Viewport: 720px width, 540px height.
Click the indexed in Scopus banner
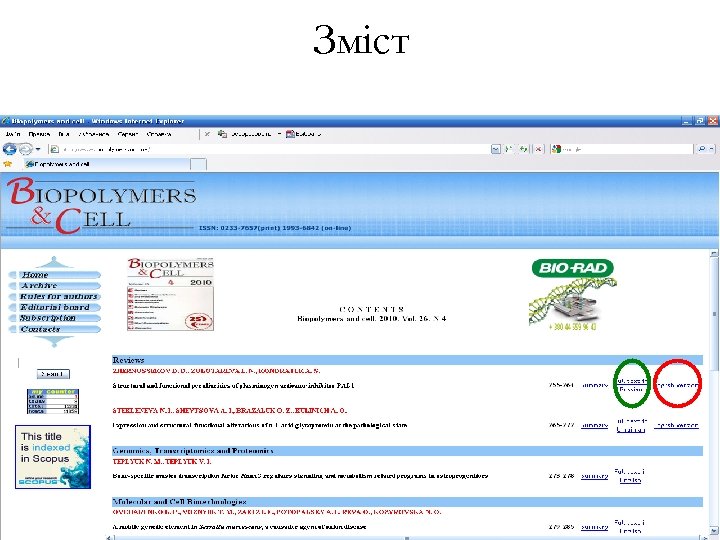(53, 457)
